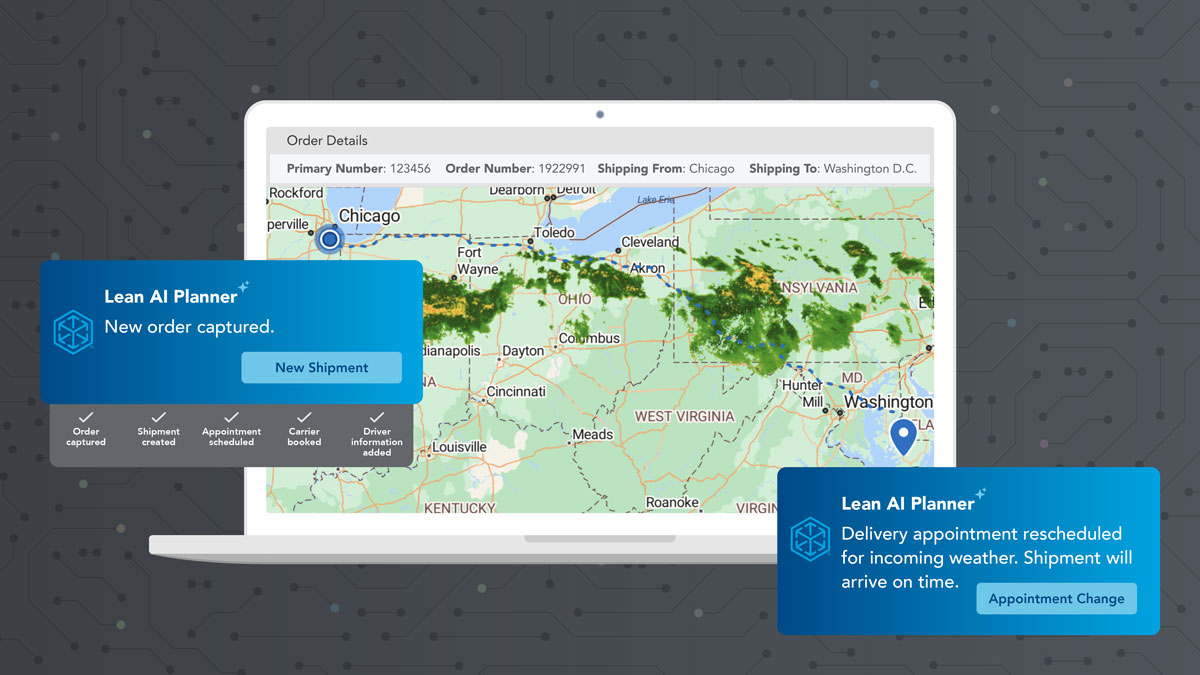Image resolution: width=1200 pixels, height=675 pixels.
Task: Click Shipping To: Washington D.C.
Action: [x=833, y=168]
